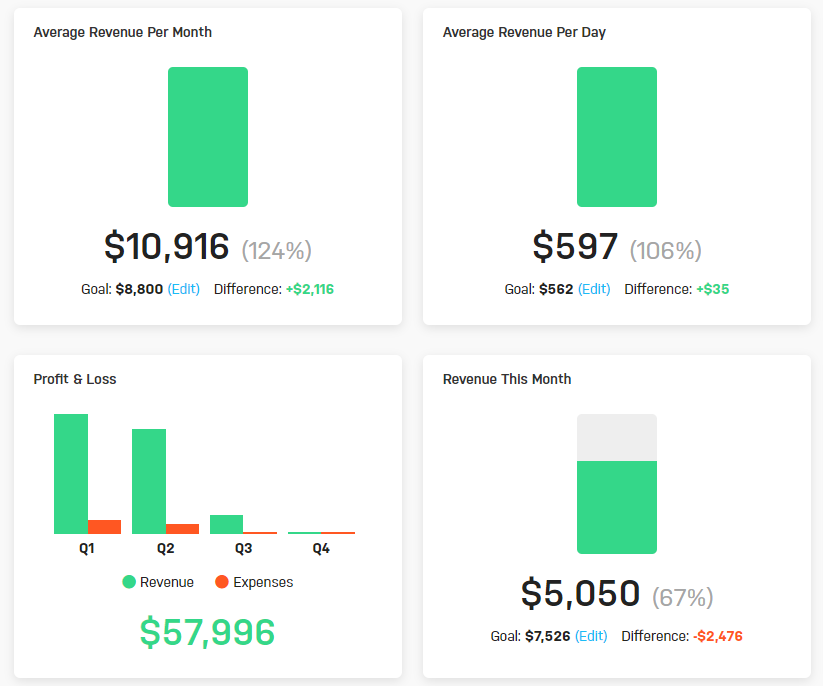Edit the Average Revenue Per Month goal
The width and height of the screenshot is (823, 686).
[183, 289]
